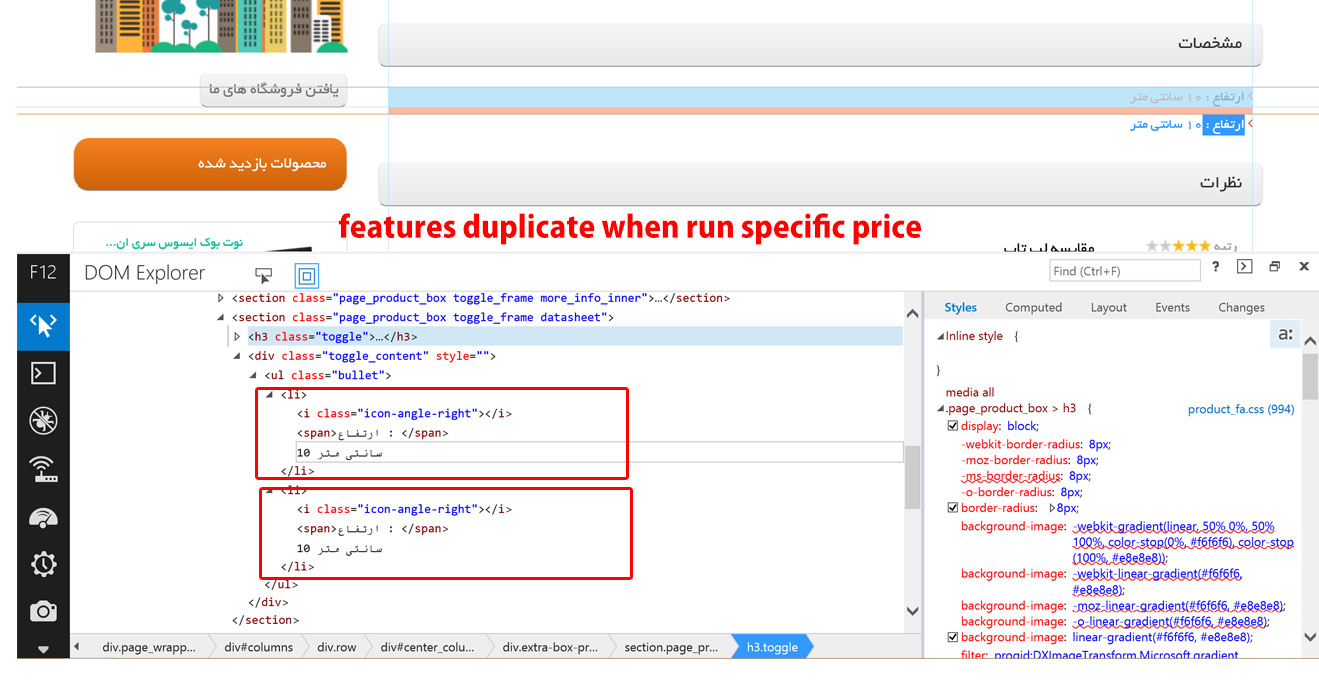Click the DOM tree scroll down arrow

pyautogui.click(x=912, y=610)
